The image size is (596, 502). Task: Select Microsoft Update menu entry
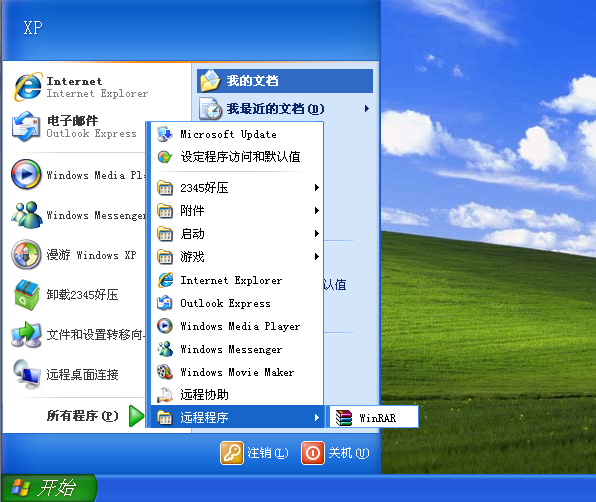237,134
